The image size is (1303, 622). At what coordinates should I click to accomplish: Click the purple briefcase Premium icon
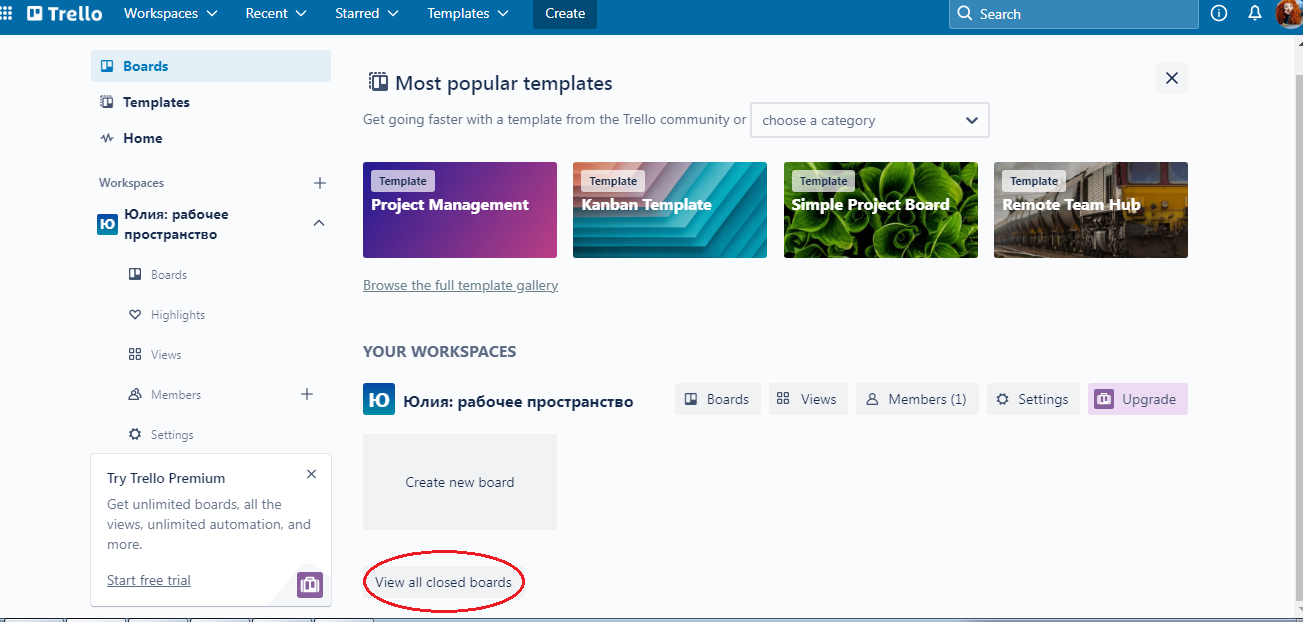[310, 585]
